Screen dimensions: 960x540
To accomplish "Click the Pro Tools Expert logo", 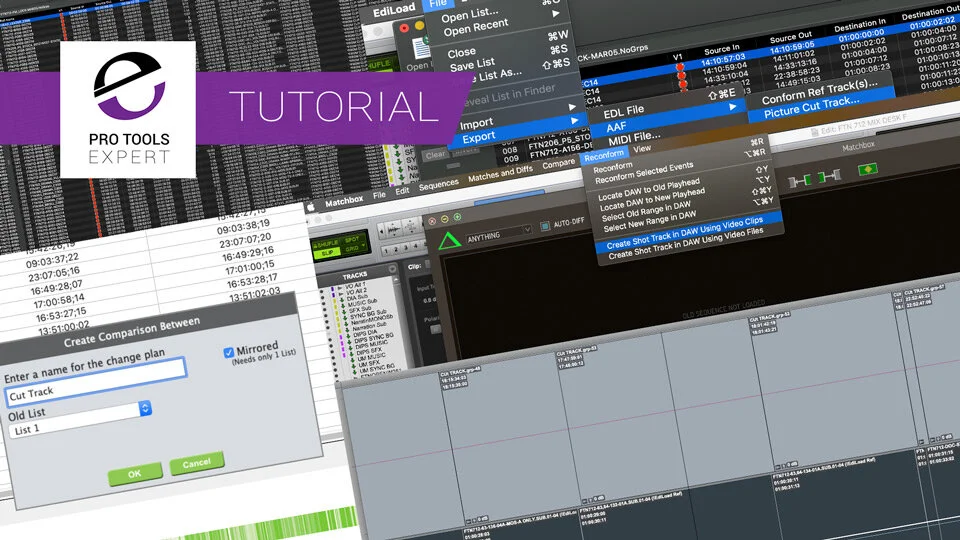I will click(x=128, y=110).
